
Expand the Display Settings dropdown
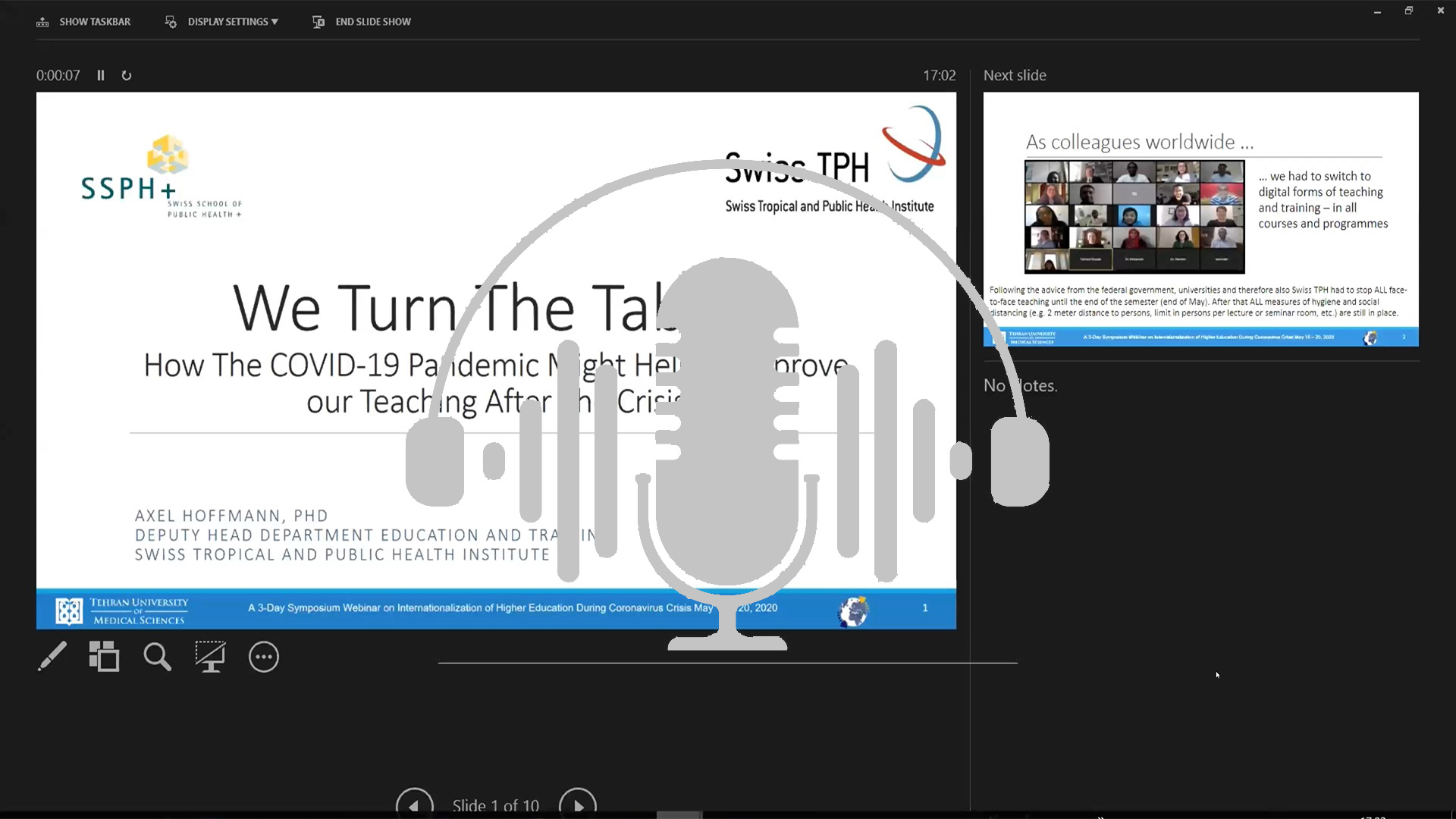[x=233, y=22]
